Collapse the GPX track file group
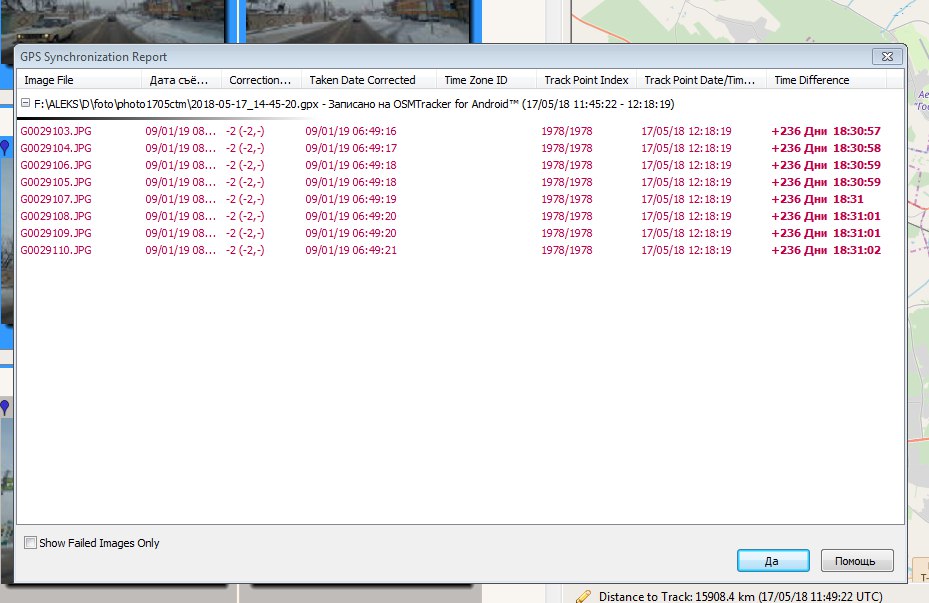The height and width of the screenshot is (603, 929). [25, 103]
